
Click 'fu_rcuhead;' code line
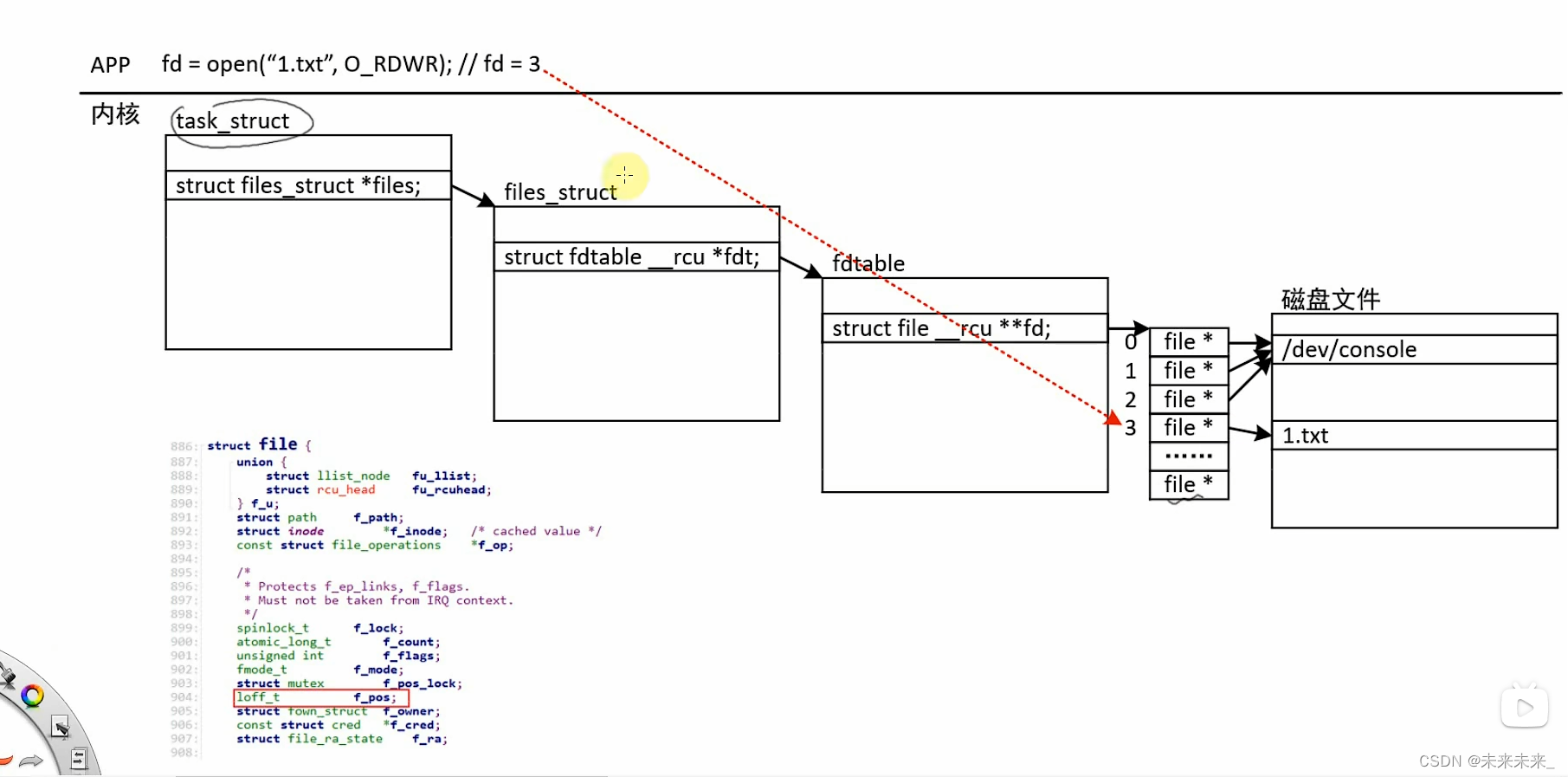point(378,489)
